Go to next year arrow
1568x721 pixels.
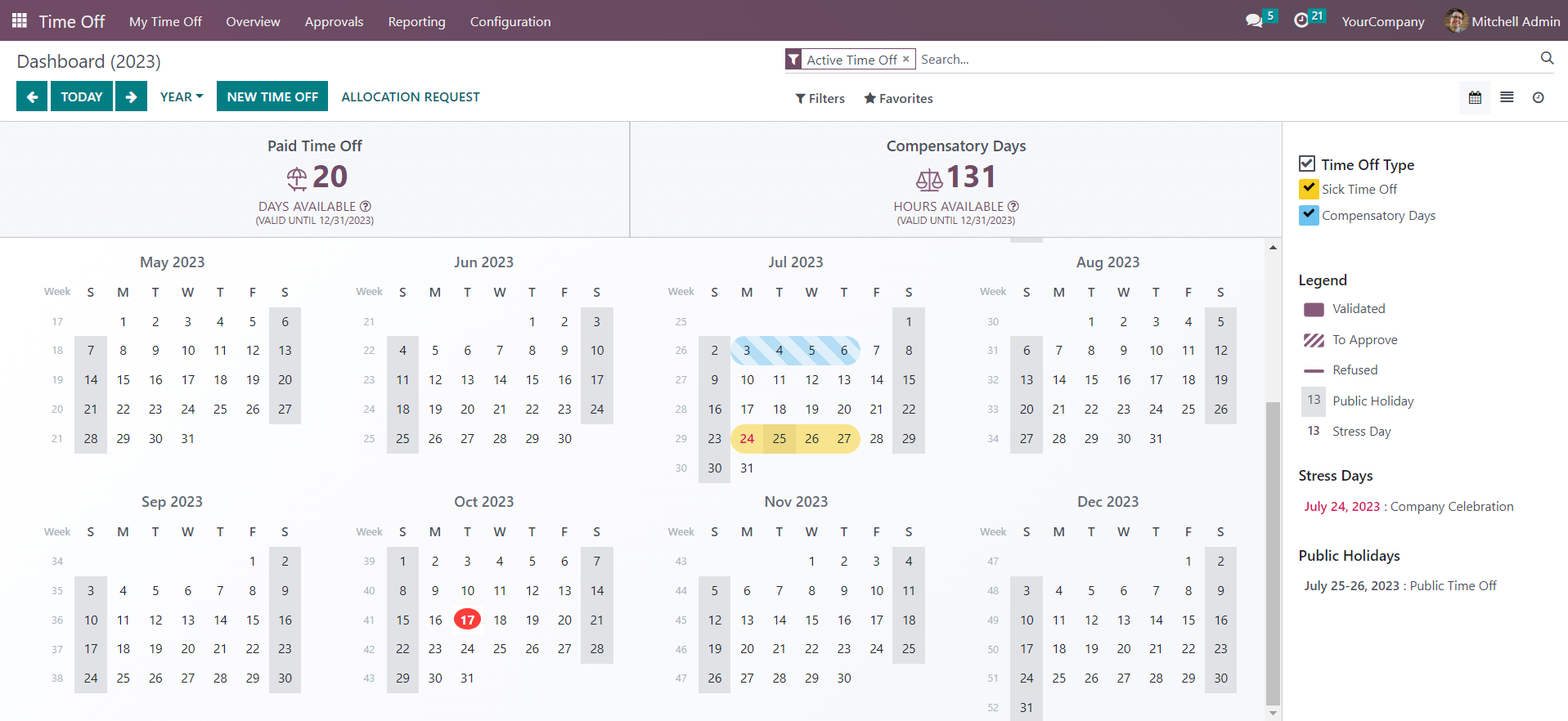coord(131,96)
